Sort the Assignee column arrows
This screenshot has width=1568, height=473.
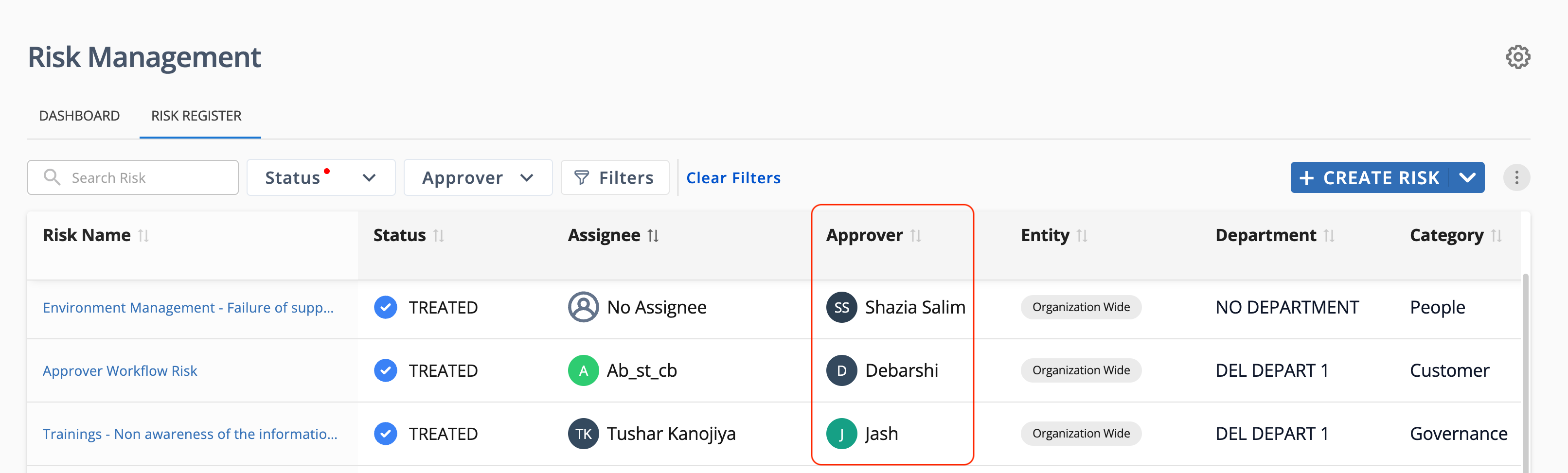click(x=653, y=236)
